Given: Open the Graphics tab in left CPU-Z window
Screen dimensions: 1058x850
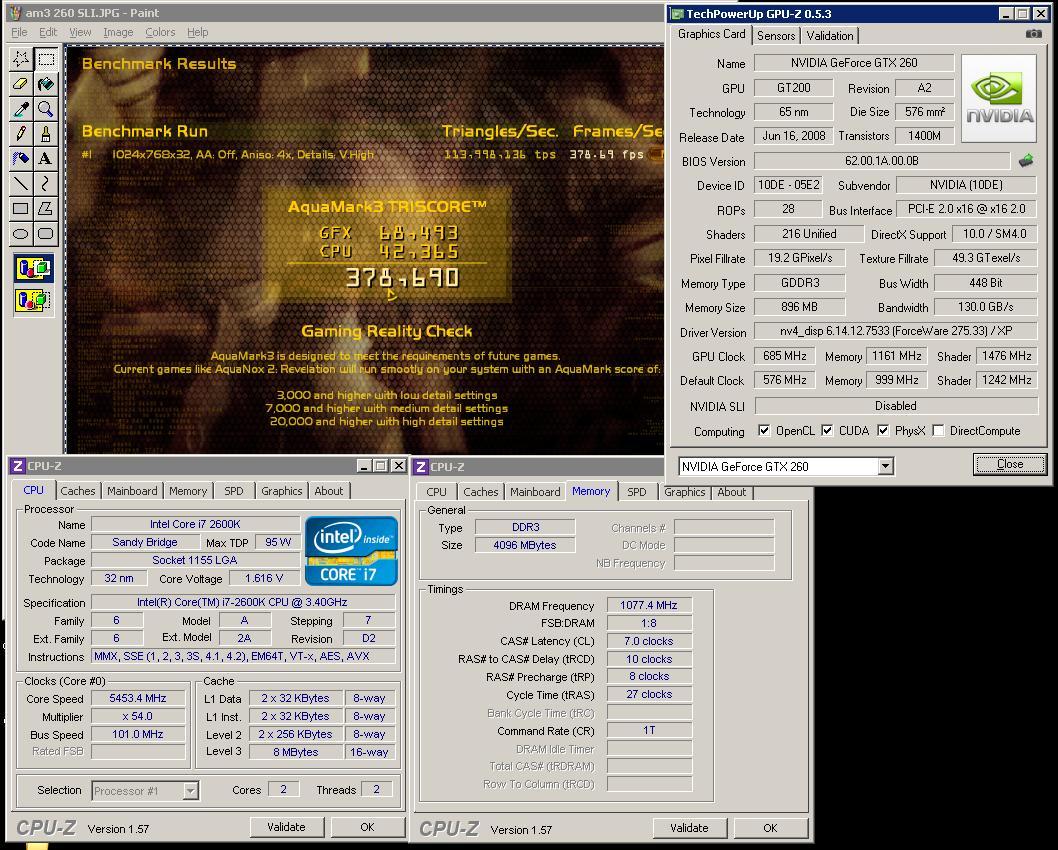Looking at the screenshot, I should point(282,491).
